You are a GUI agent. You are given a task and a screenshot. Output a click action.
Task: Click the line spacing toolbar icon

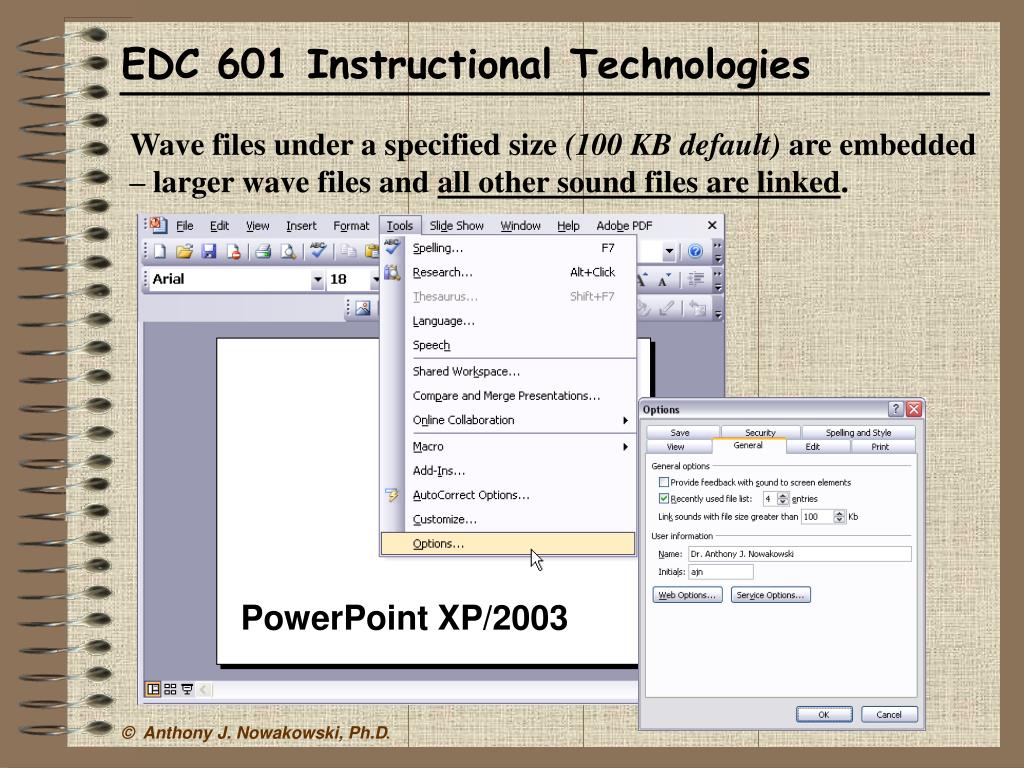click(696, 280)
